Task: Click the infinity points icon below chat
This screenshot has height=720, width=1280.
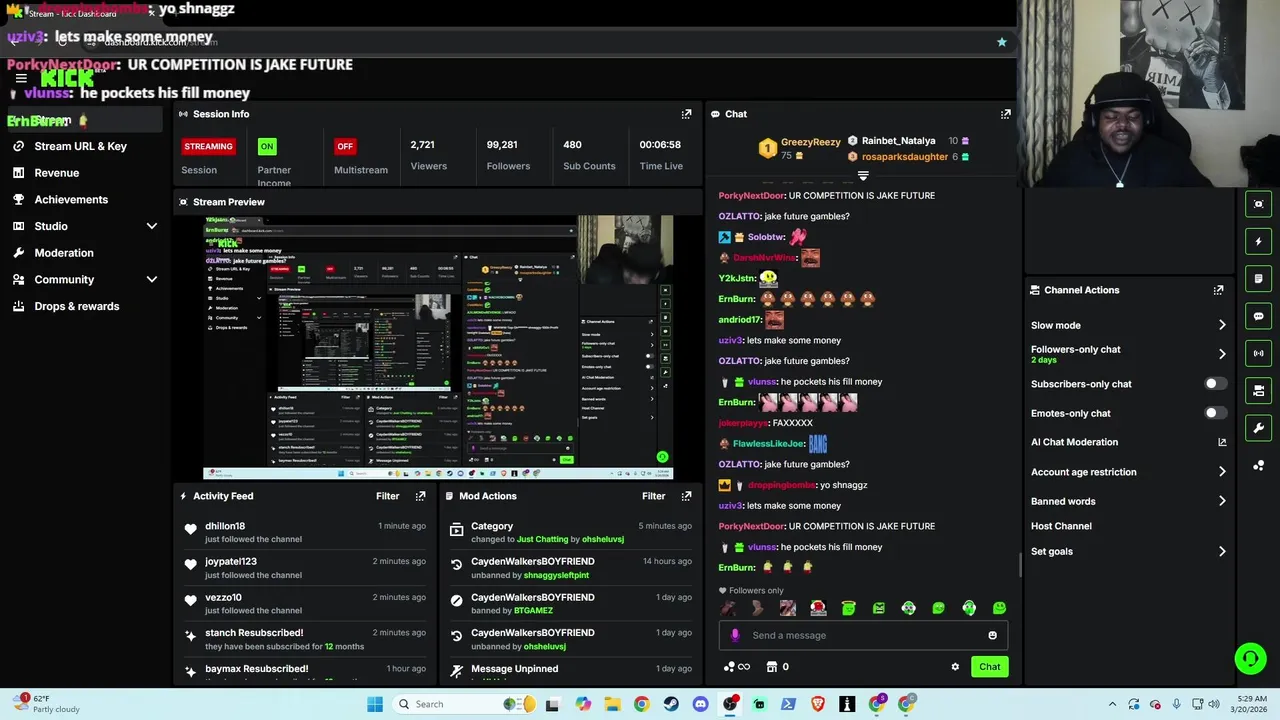Action: [x=736, y=667]
